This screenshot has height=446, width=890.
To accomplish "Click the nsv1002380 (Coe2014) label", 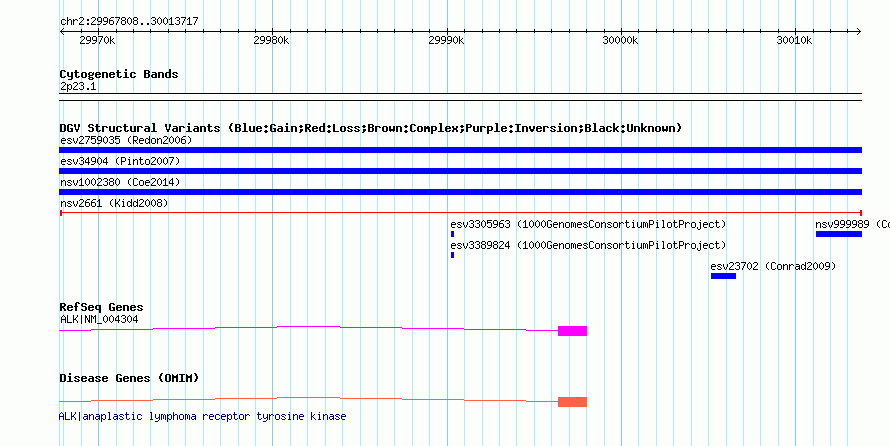I will 120,182.
